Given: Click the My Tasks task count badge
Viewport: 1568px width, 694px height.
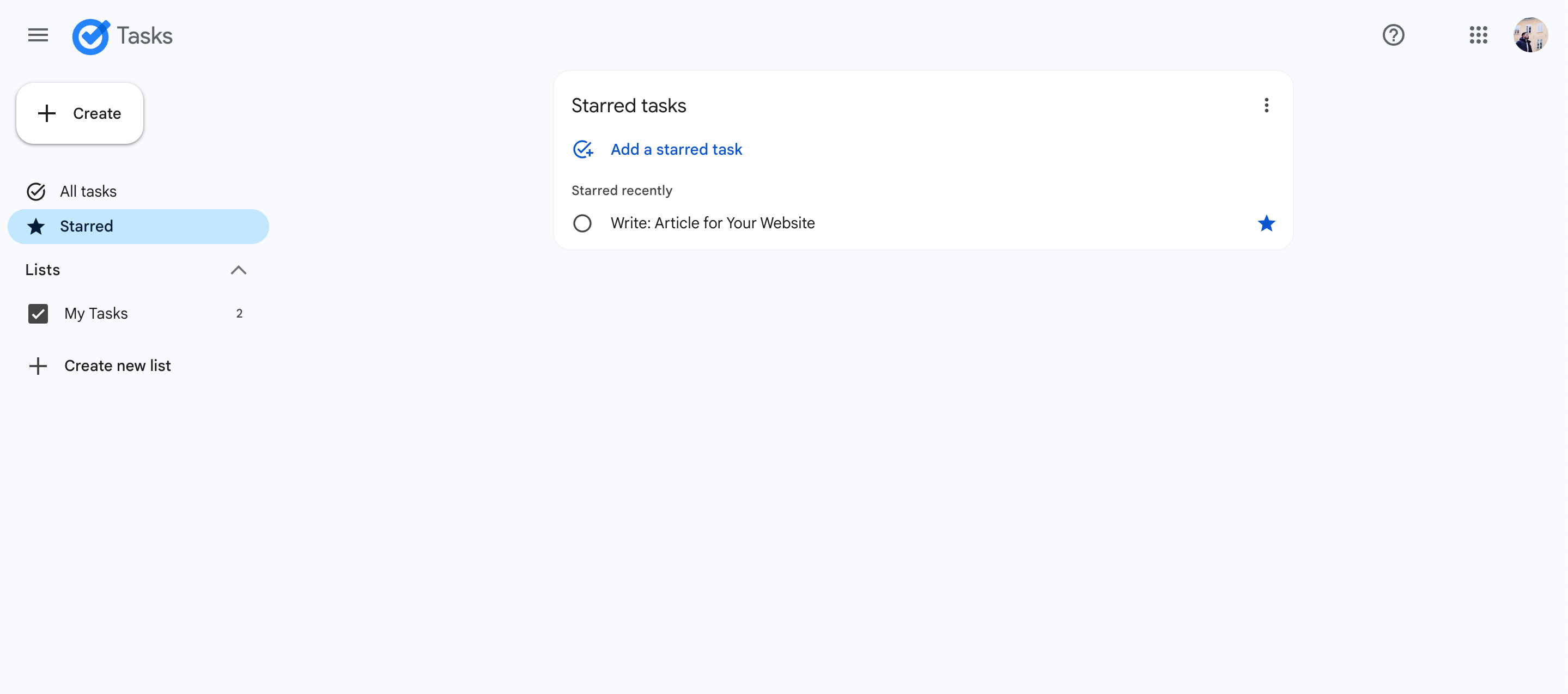Looking at the screenshot, I should click(239, 313).
